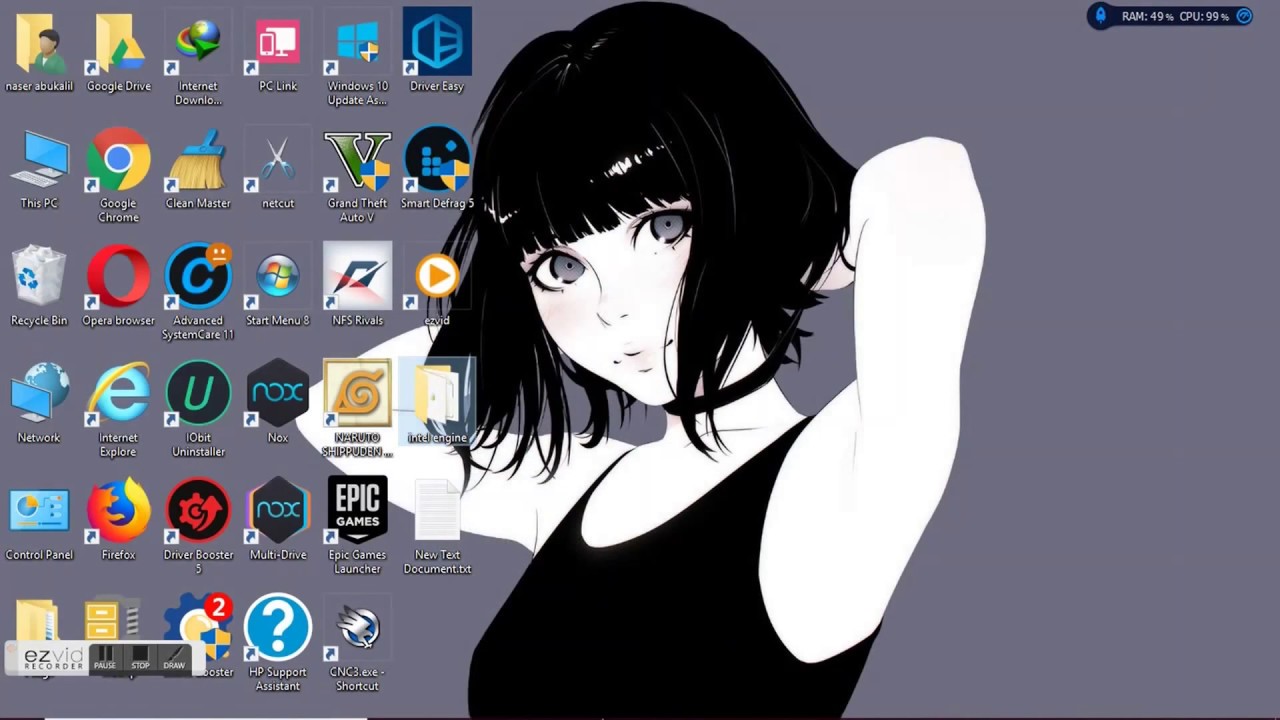Select the filing cabinet archive icon
The height and width of the screenshot is (720, 1280).
tap(110, 622)
